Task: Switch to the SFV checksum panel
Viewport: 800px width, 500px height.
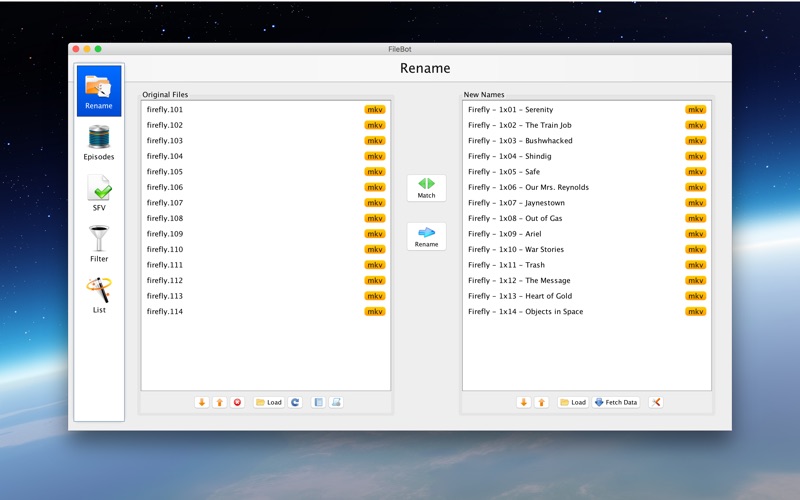Action: 99,193
